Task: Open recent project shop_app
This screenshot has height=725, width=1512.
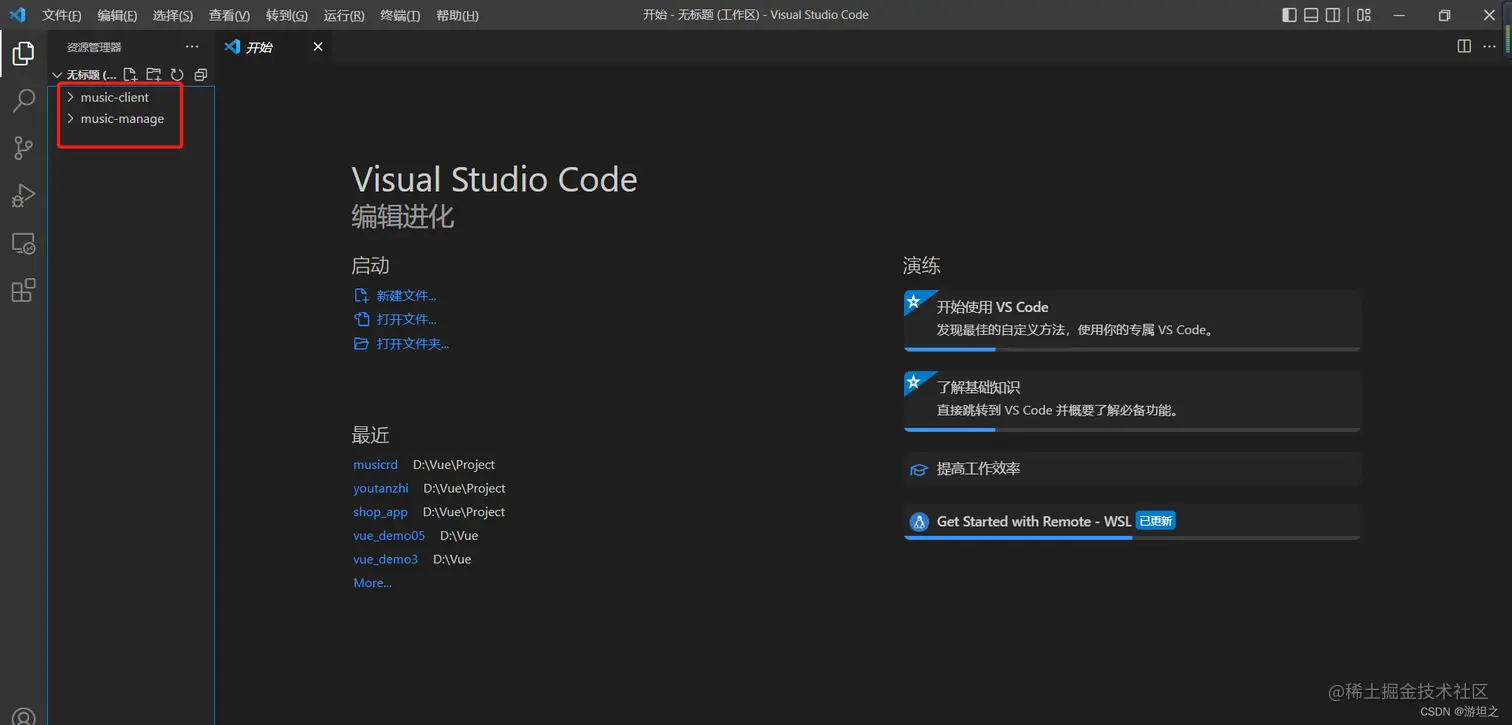Action: pos(380,512)
